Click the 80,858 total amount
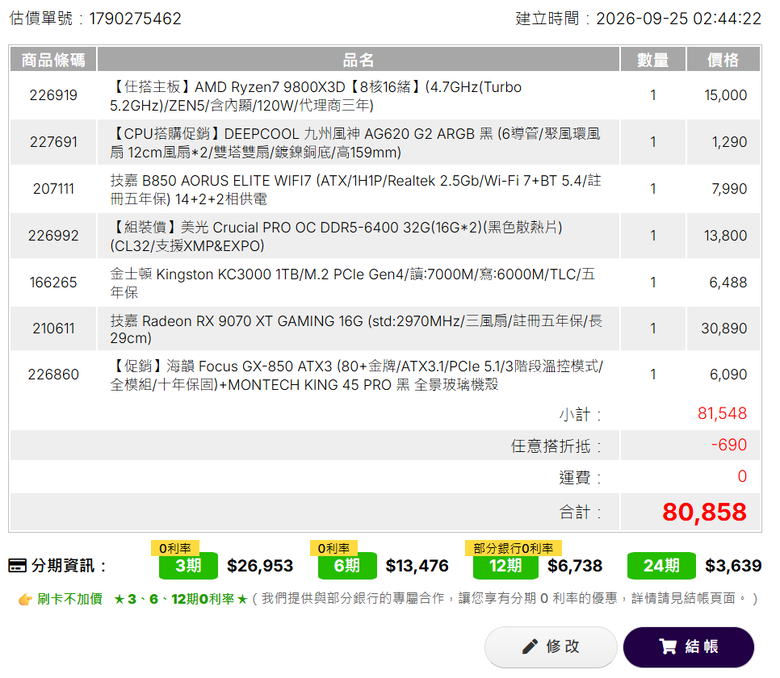 click(x=704, y=512)
